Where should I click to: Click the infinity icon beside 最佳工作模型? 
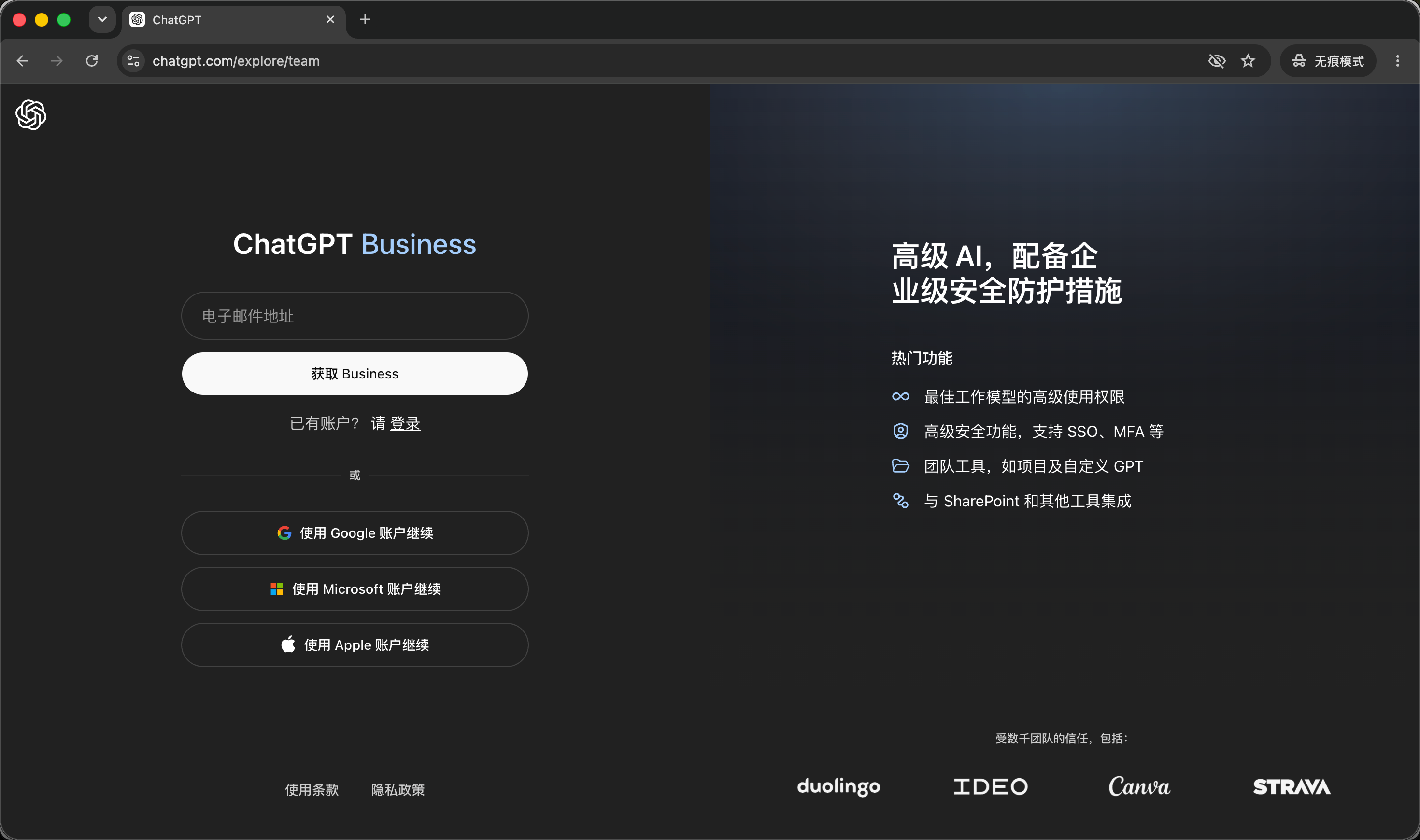(x=901, y=397)
